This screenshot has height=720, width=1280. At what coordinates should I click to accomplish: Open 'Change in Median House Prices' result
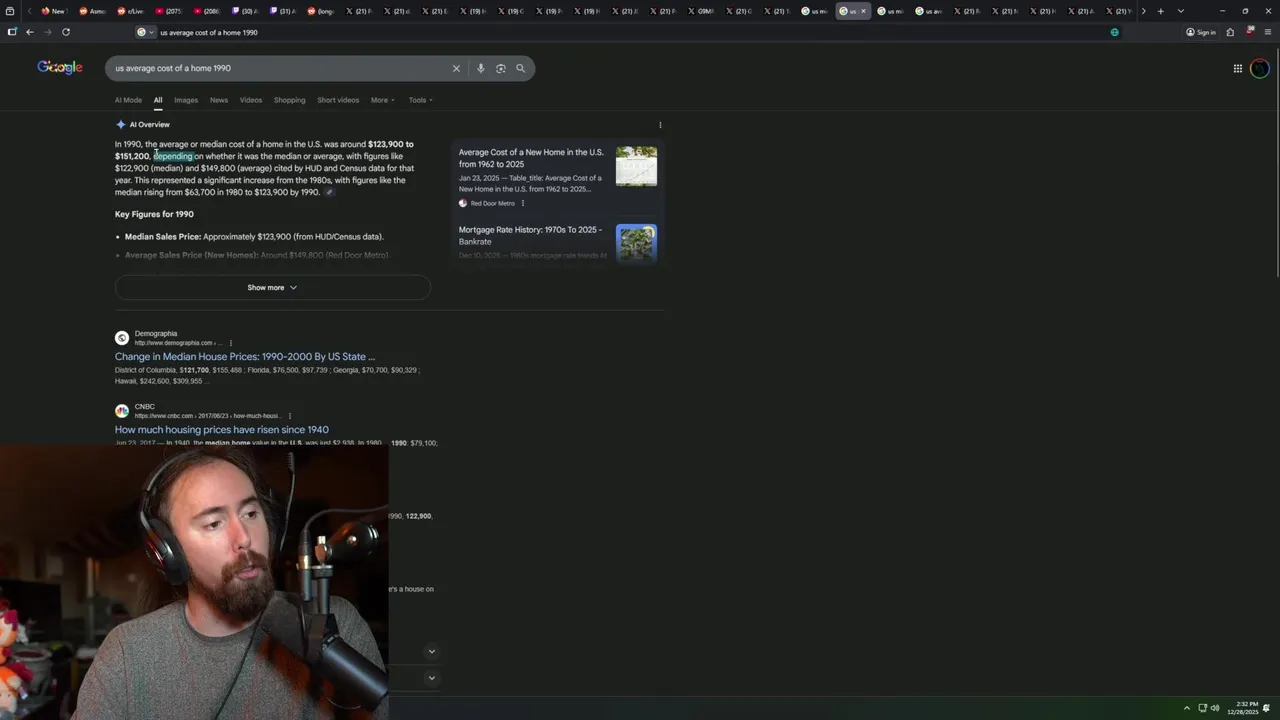pos(245,357)
